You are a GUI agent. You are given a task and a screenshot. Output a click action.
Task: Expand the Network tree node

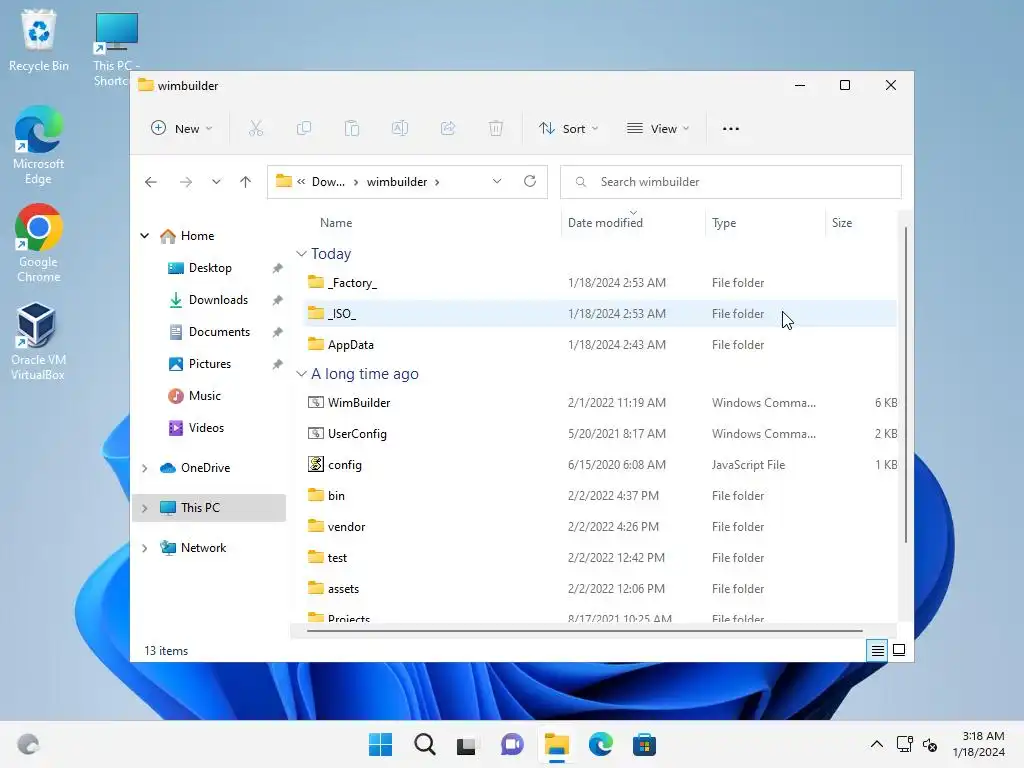pos(145,548)
